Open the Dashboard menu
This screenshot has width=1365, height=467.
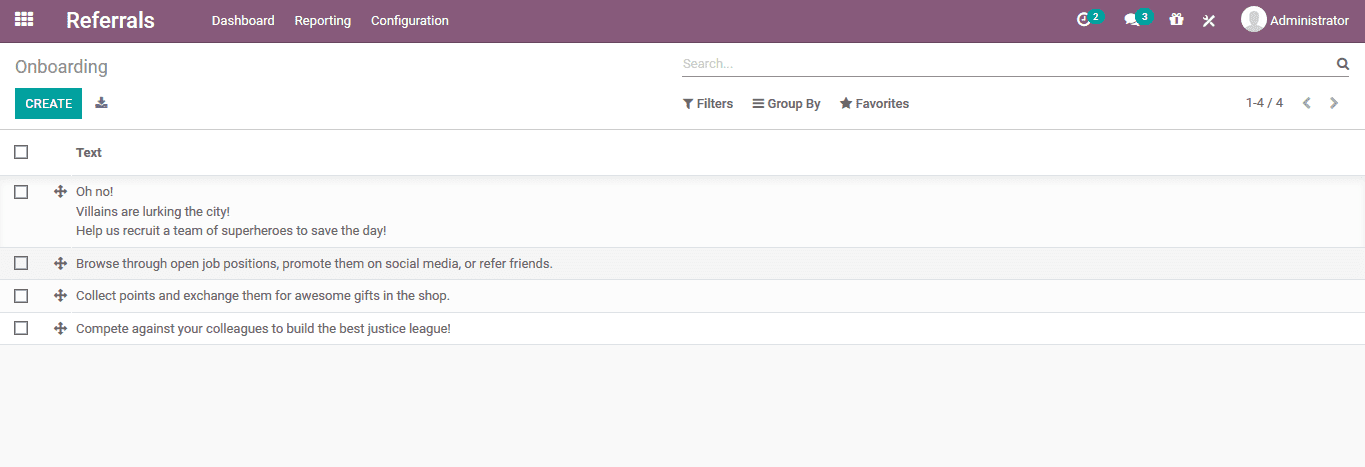(x=243, y=21)
